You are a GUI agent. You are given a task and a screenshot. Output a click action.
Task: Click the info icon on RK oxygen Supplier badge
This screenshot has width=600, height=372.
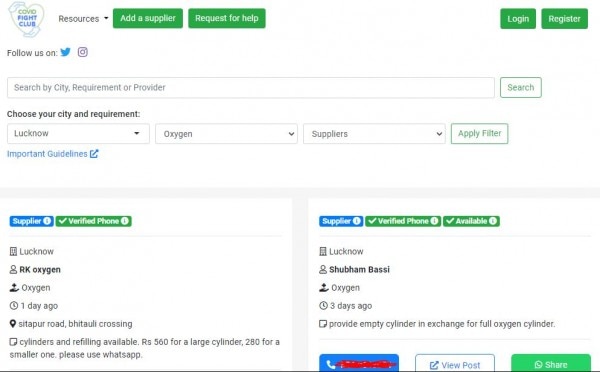tap(47, 221)
